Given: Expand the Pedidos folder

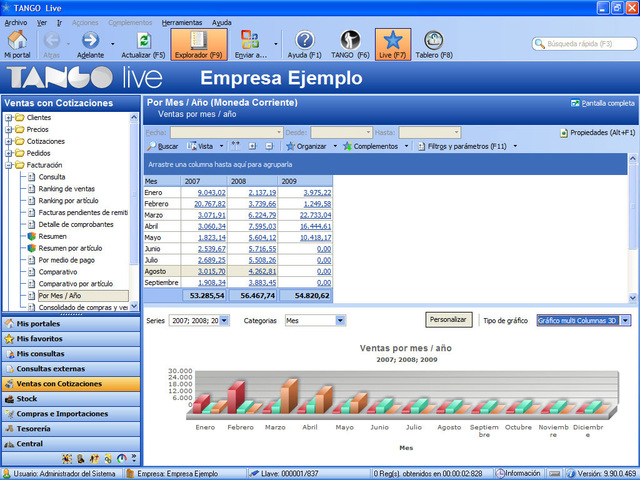Looking at the screenshot, I should coord(8,153).
